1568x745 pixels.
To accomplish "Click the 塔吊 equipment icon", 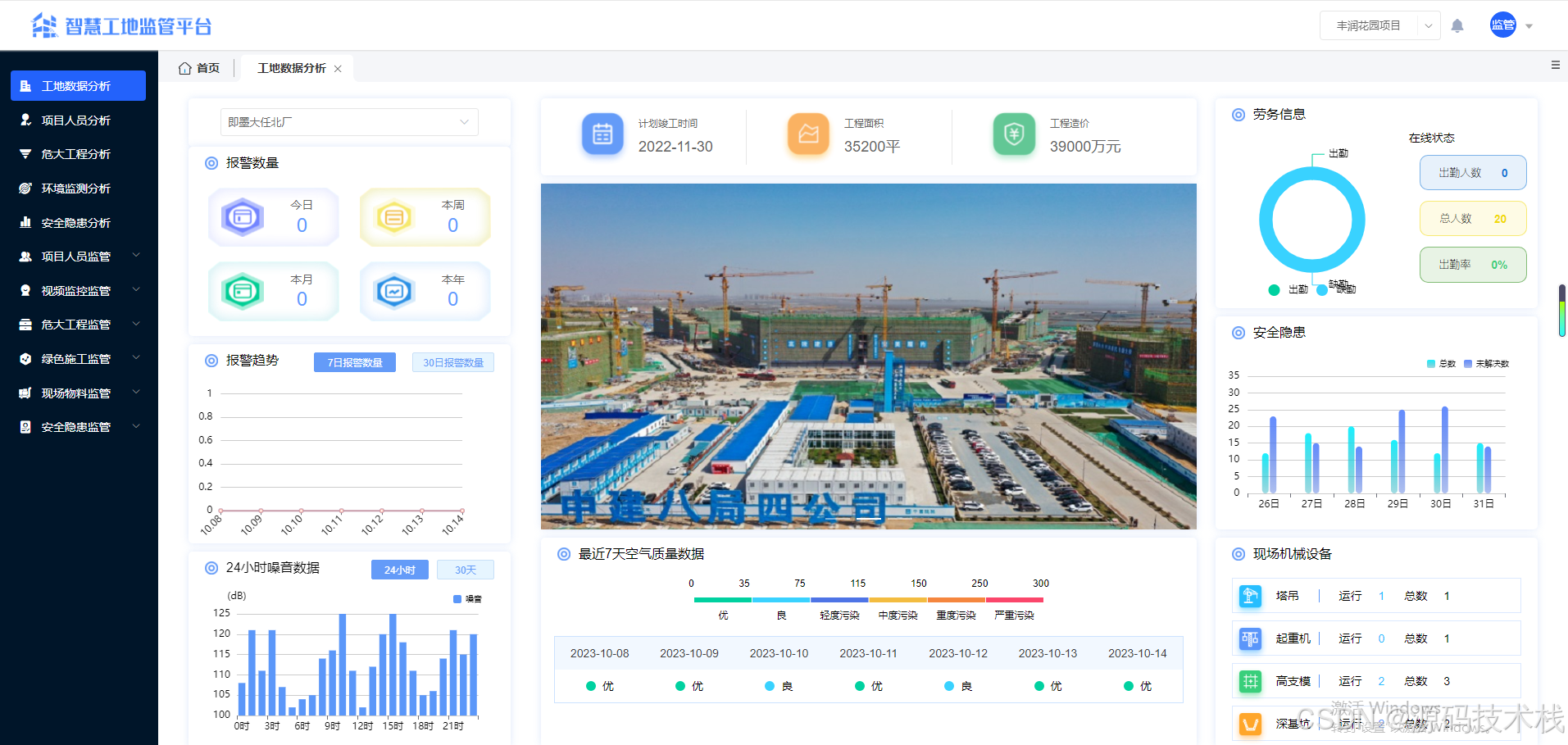I will coord(1250,596).
